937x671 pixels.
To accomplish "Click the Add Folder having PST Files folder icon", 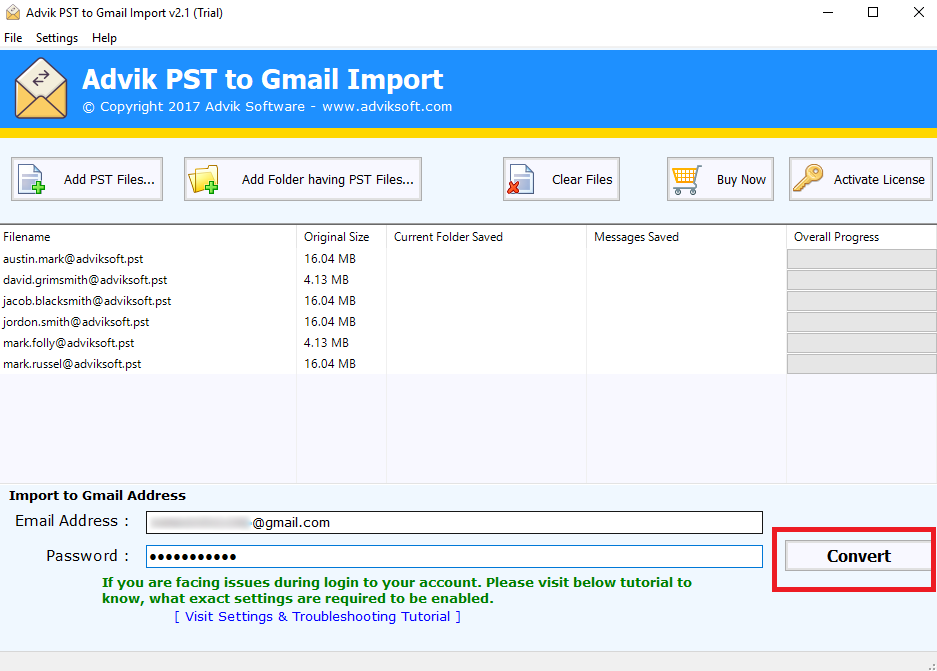I will [x=203, y=179].
